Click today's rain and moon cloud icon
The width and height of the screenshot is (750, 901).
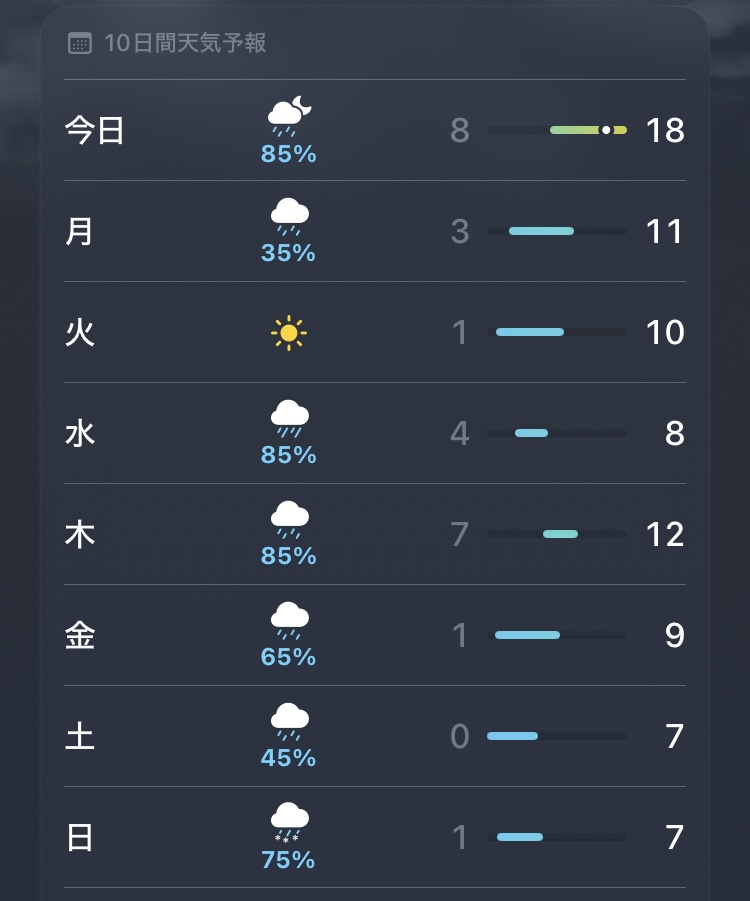(291, 117)
